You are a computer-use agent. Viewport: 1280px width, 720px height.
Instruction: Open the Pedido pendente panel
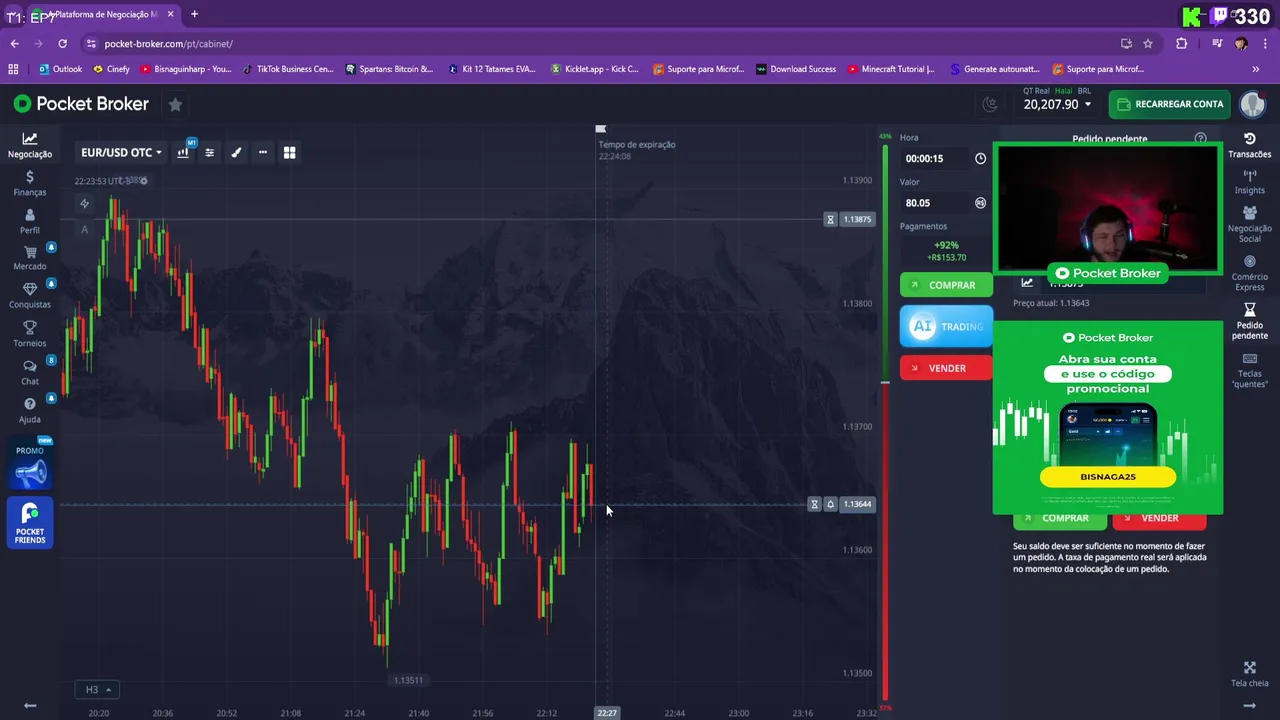point(1249,322)
